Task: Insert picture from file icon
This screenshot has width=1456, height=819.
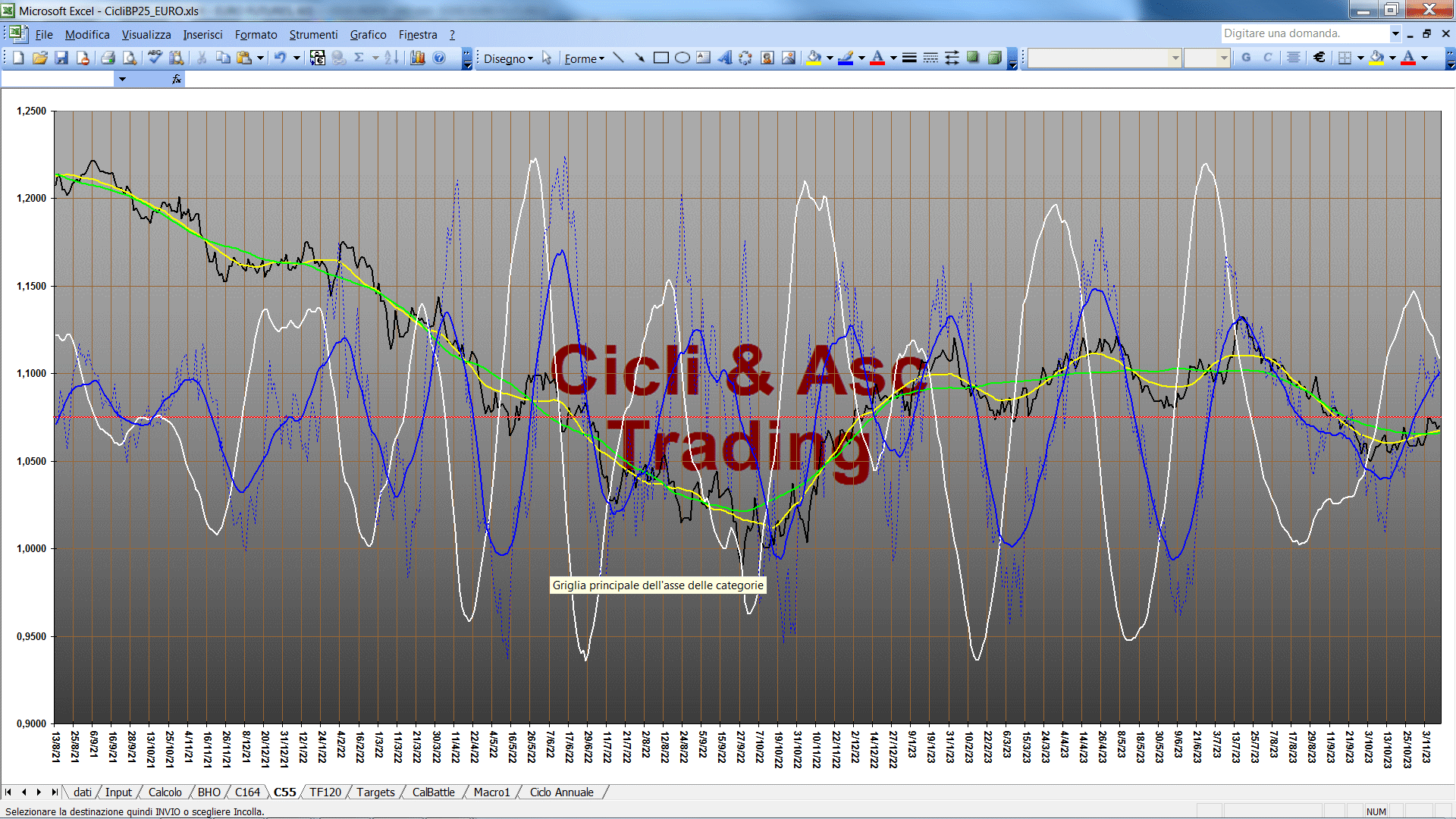Action: tap(789, 58)
